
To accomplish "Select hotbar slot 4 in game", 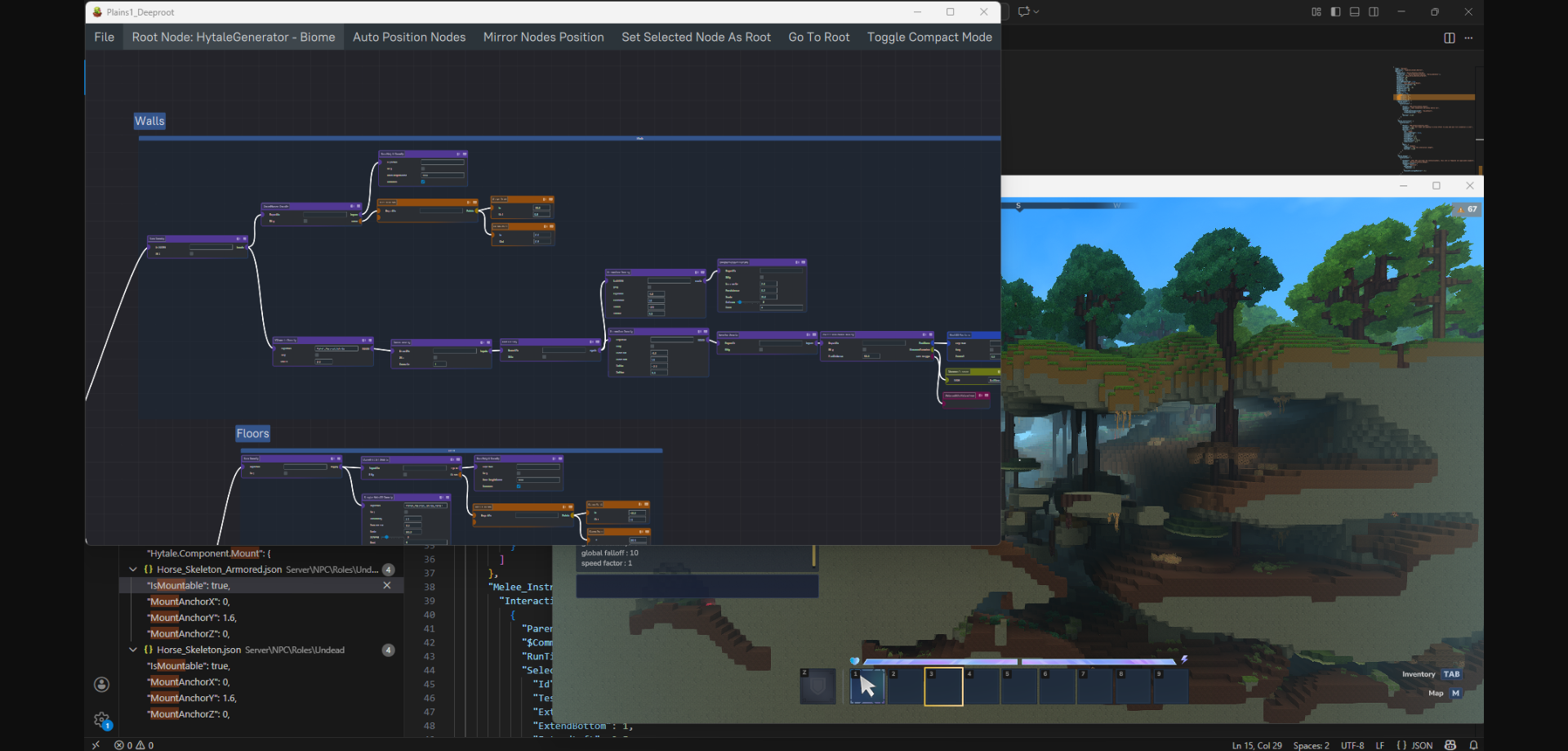I will (981, 686).
